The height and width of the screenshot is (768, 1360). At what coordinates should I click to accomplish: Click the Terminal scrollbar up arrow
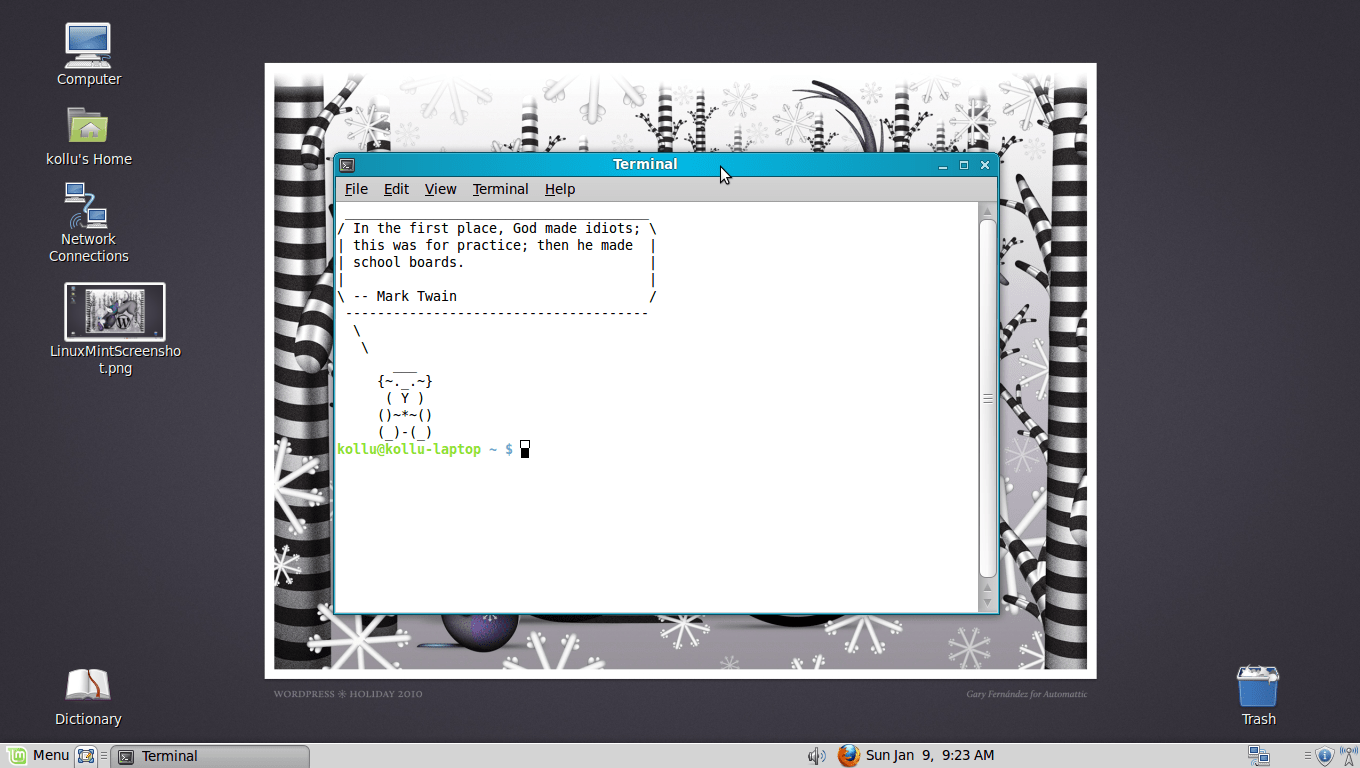(988, 211)
